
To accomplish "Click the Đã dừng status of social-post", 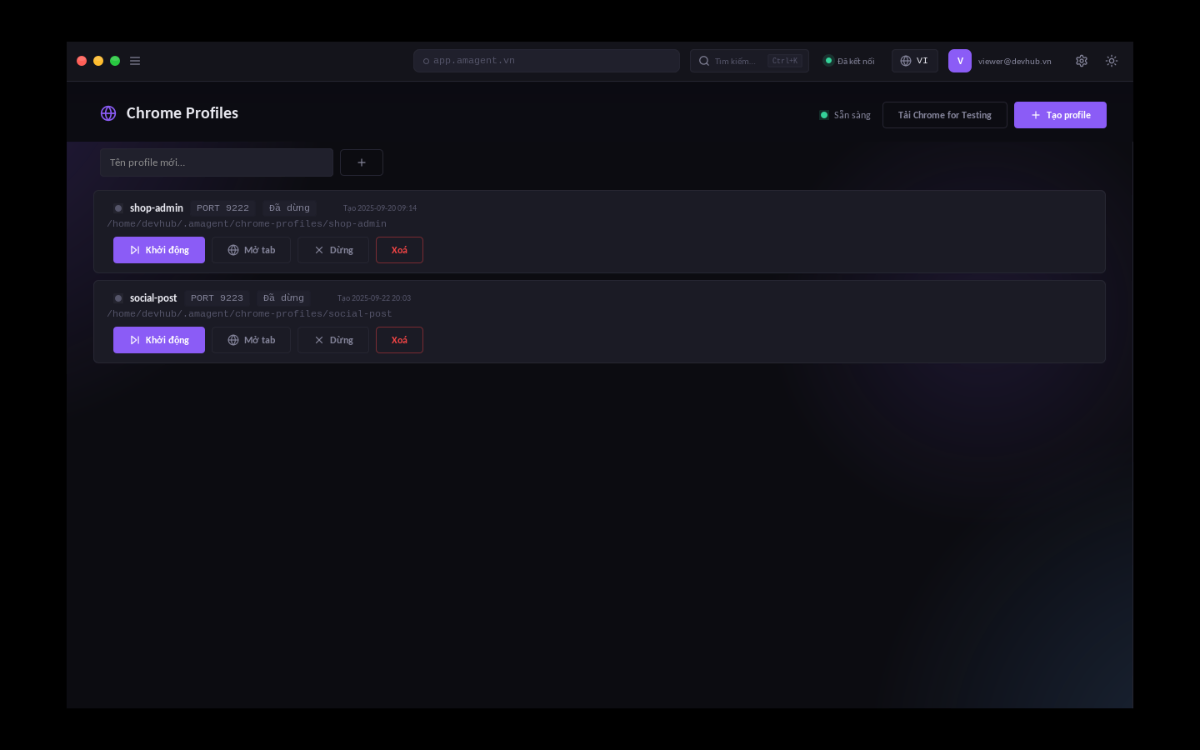I will click(x=284, y=298).
